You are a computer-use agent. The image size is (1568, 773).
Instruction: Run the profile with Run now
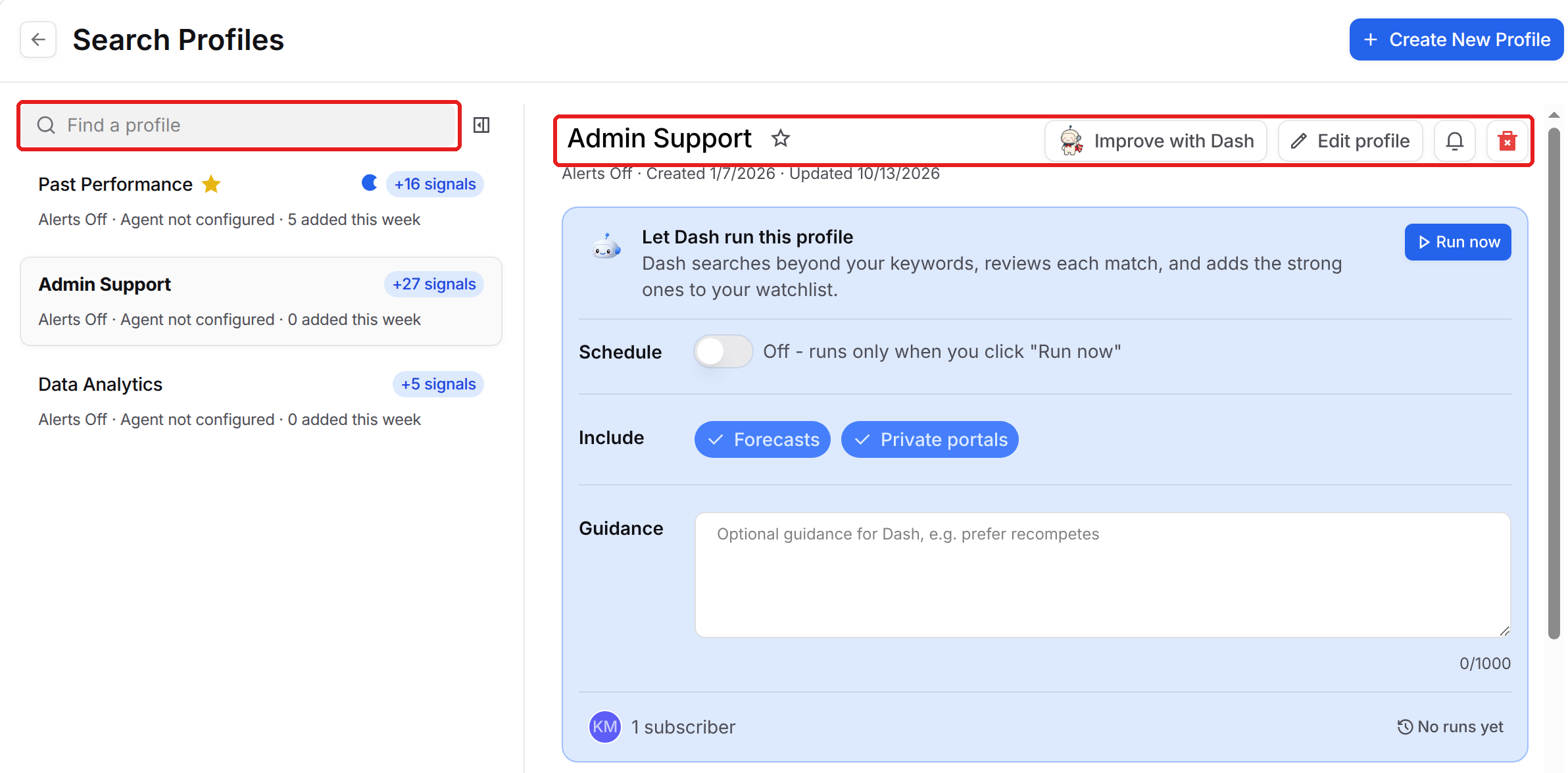click(1458, 242)
